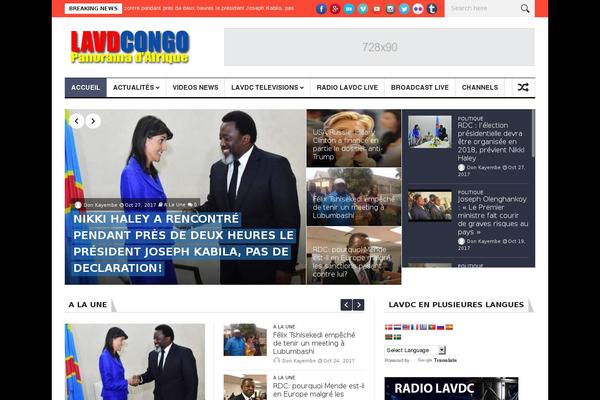The height and width of the screenshot is (400, 600).
Task: Translate site with the English flag
Action: 406,327
